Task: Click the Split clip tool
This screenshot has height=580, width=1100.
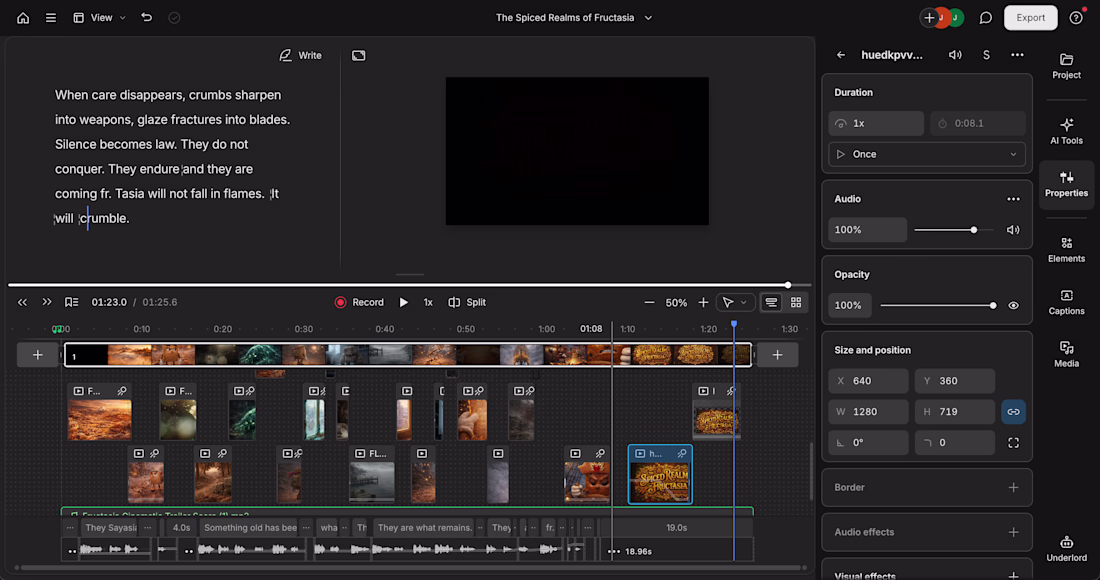Action: [467, 302]
